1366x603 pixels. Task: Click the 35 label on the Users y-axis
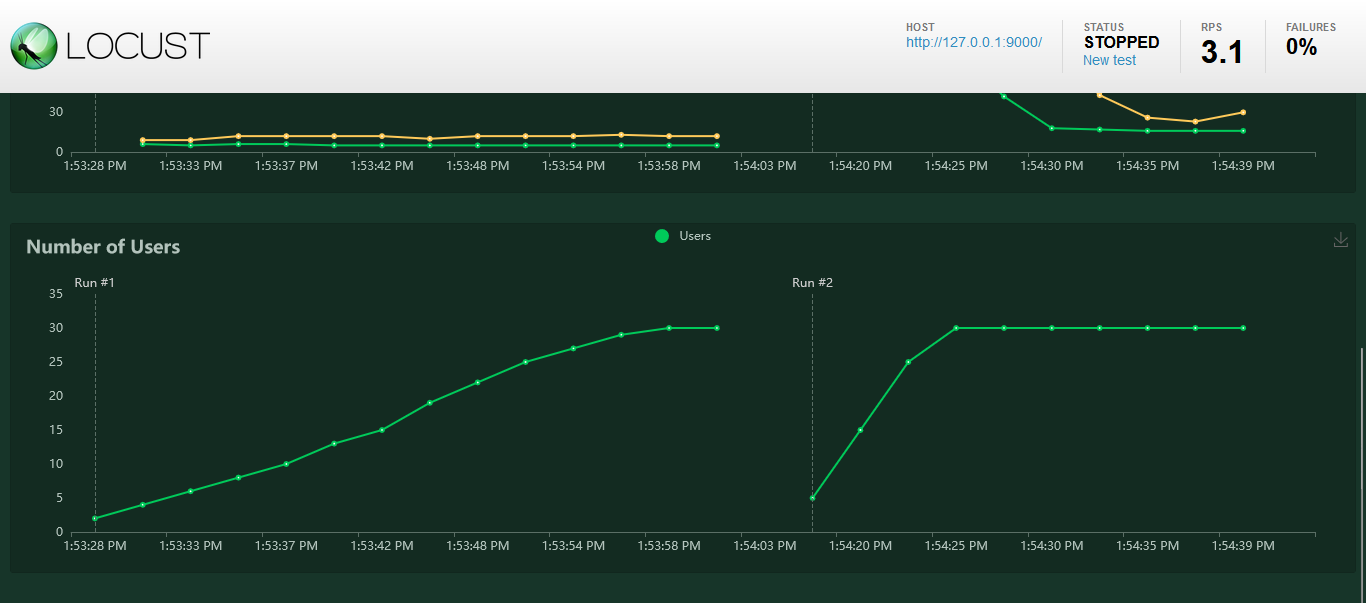(x=56, y=294)
